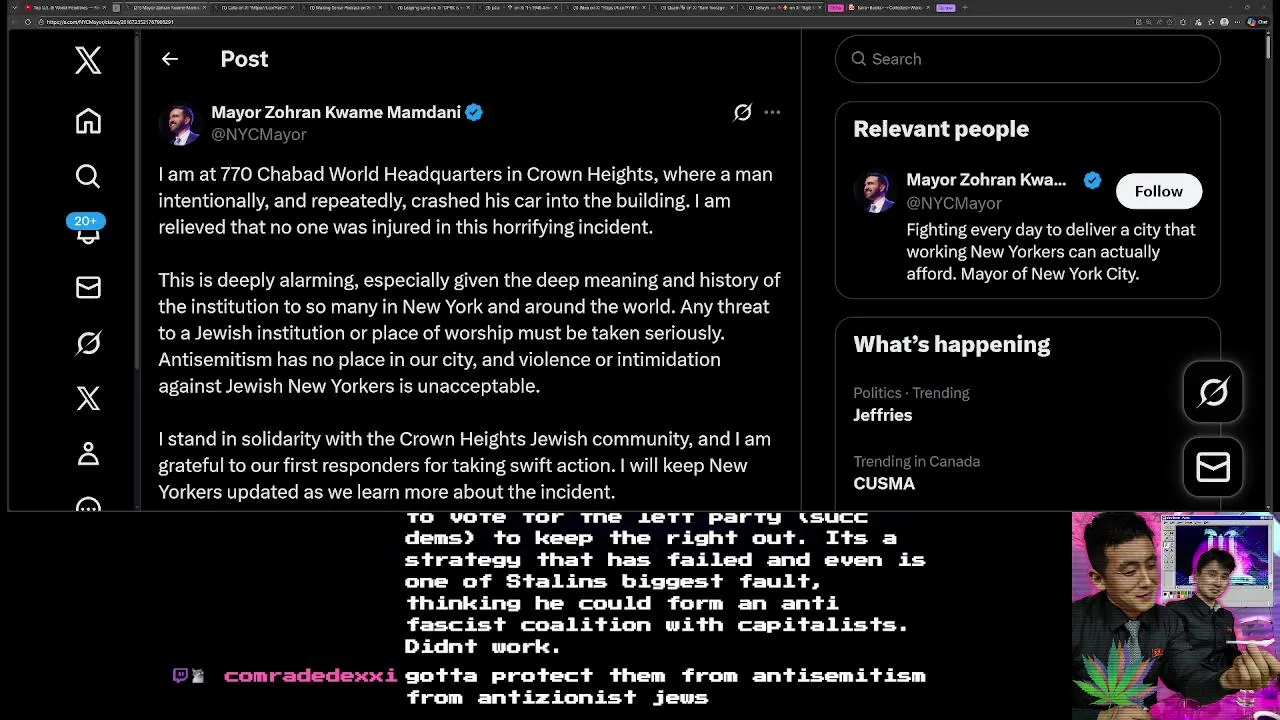
Task: Go back with the Post arrow
Action: coord(170,59)
